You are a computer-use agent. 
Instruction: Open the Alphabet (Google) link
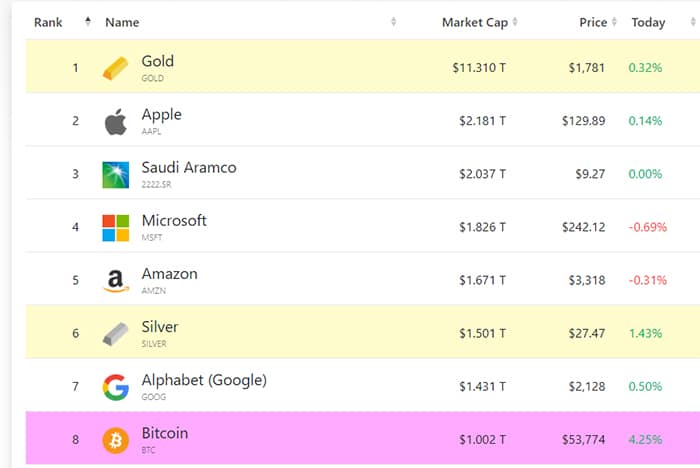204,380
